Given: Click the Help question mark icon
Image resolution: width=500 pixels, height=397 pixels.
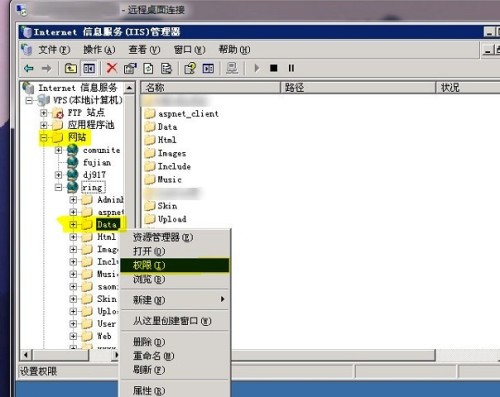Looking at the screenshot, I should (x=190, y=68).
